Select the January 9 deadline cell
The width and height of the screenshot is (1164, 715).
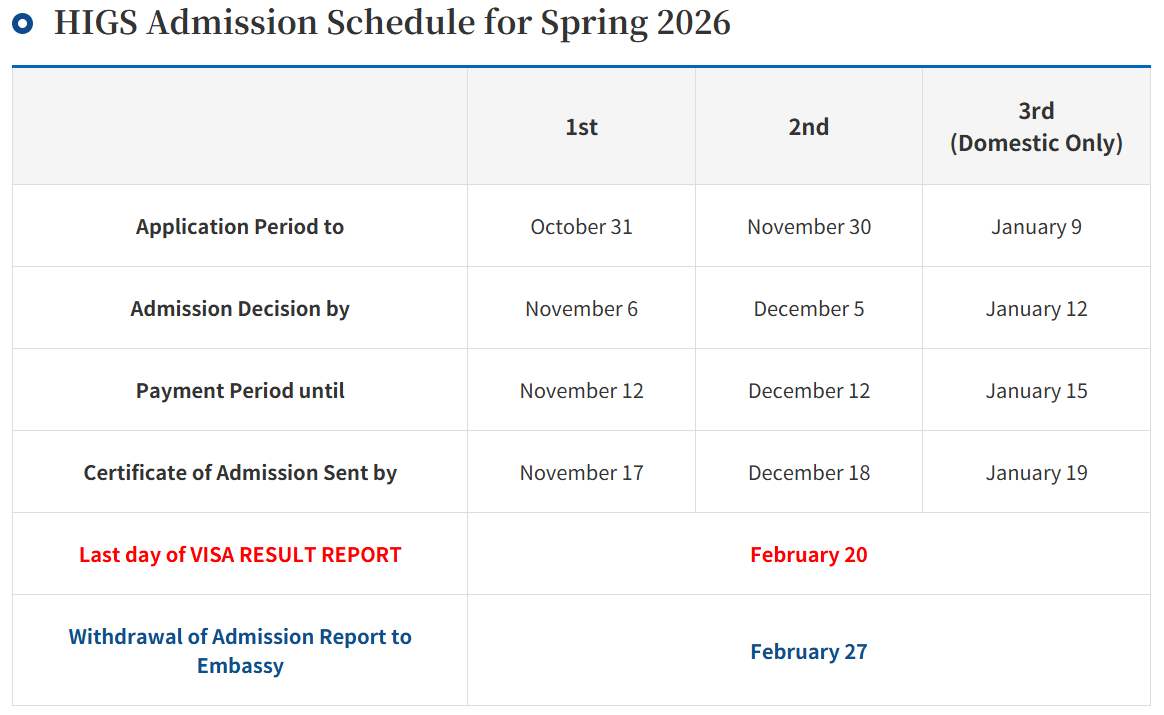point(1036,227)
